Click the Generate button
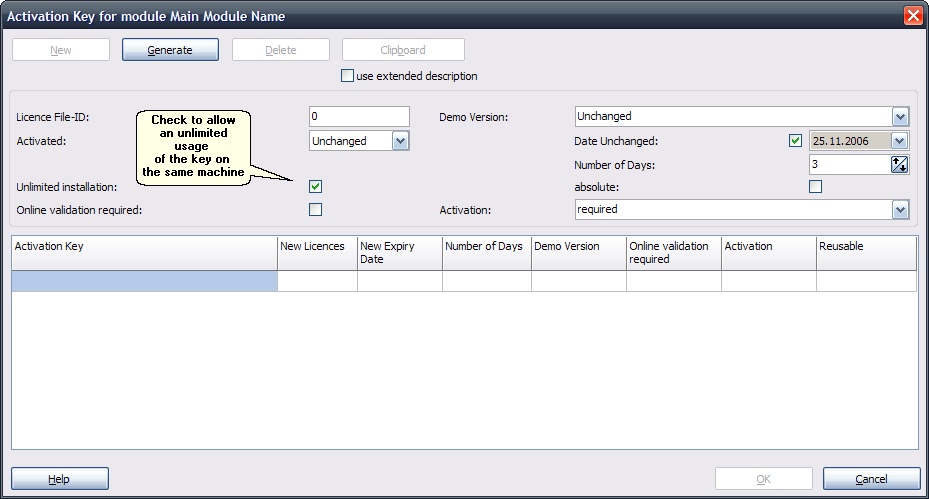 [170, 50]
